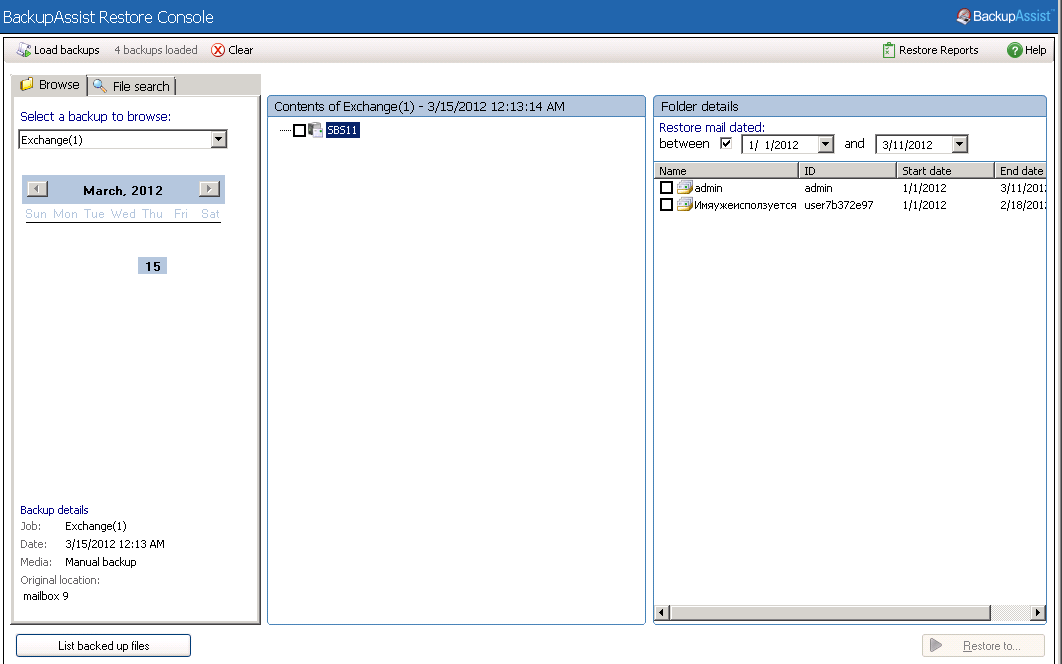The width and height of the screenshot is (1062, 664).
Task: Click the 'Имяужеиспользуется' mailbox name
Action: click(745, 205)
